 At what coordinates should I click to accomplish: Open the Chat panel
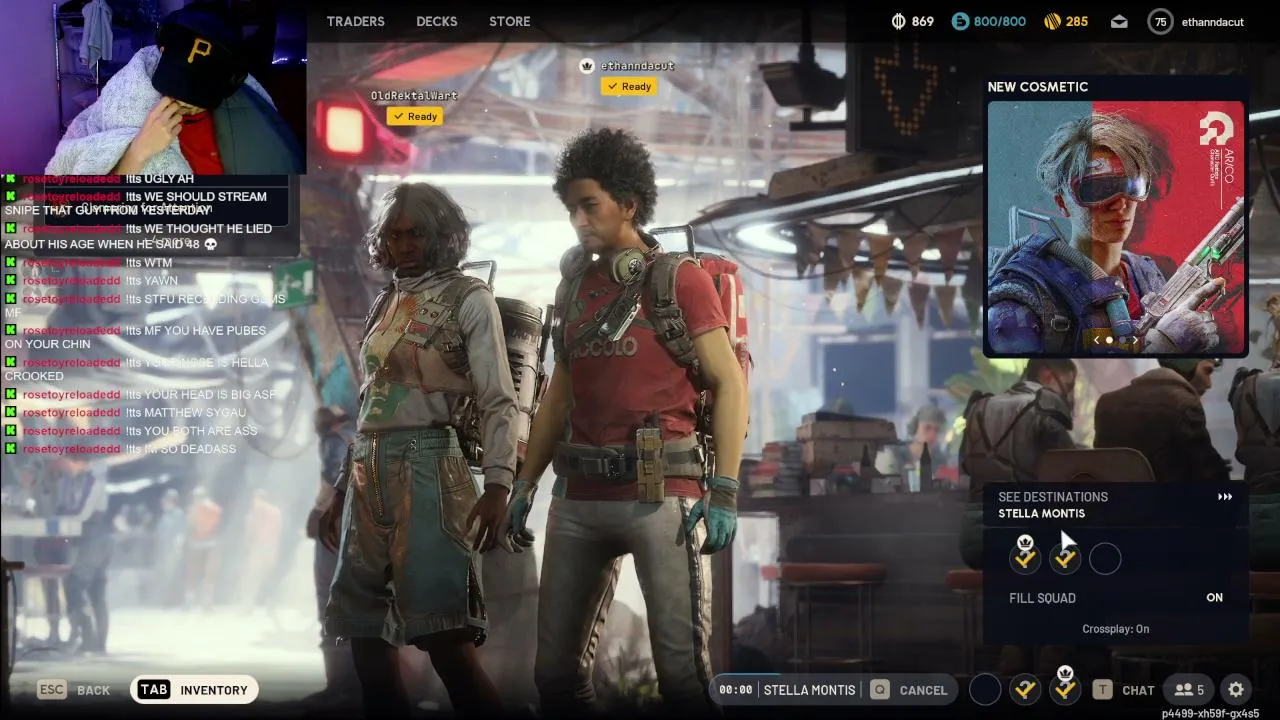1138,690
